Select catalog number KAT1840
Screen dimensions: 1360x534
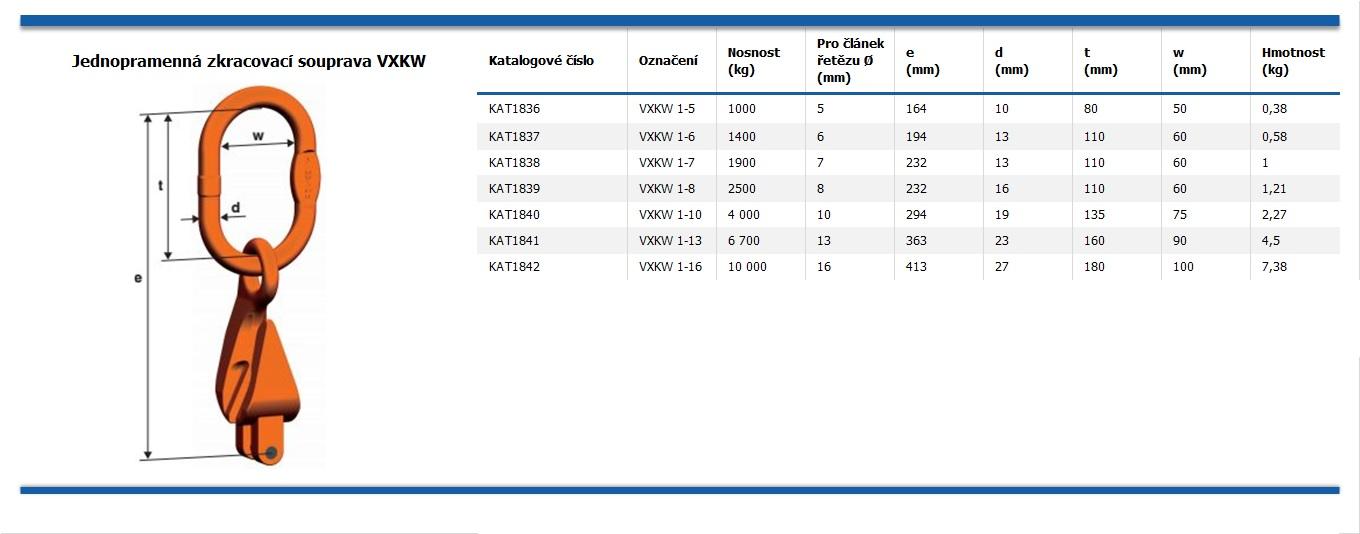click(514, 214)
